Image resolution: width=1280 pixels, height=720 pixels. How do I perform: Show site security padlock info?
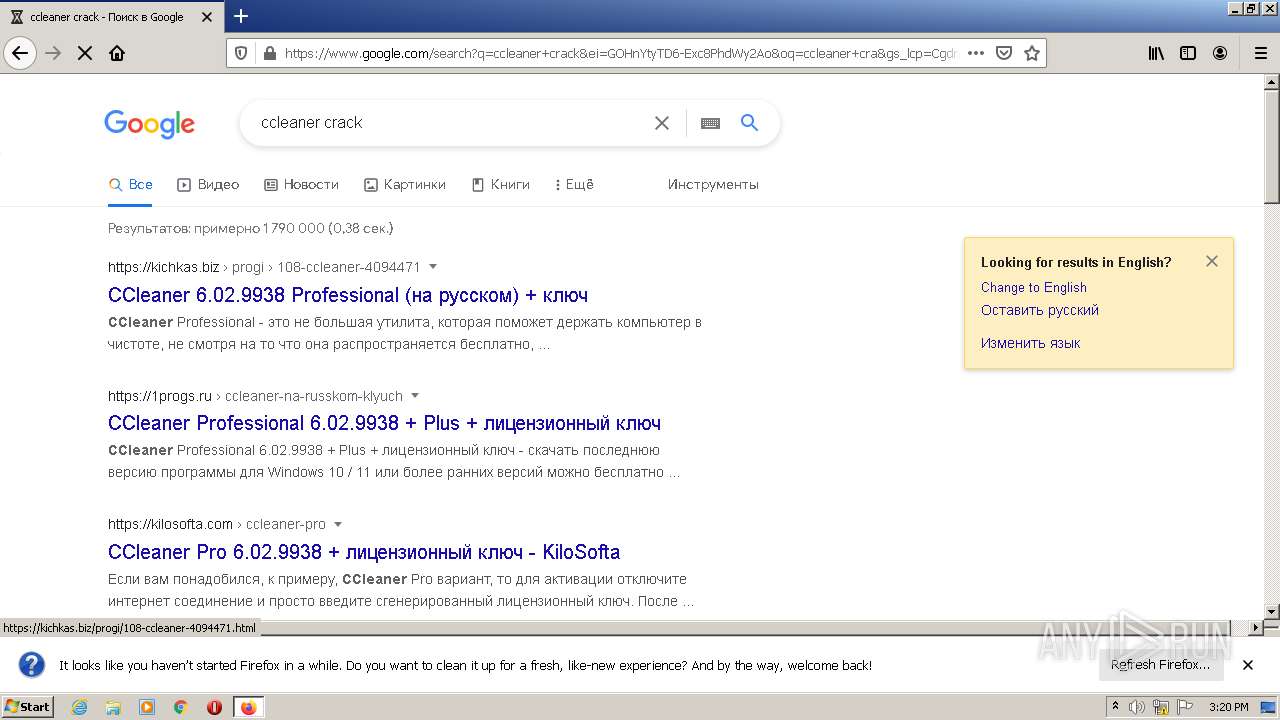(268, 53)
